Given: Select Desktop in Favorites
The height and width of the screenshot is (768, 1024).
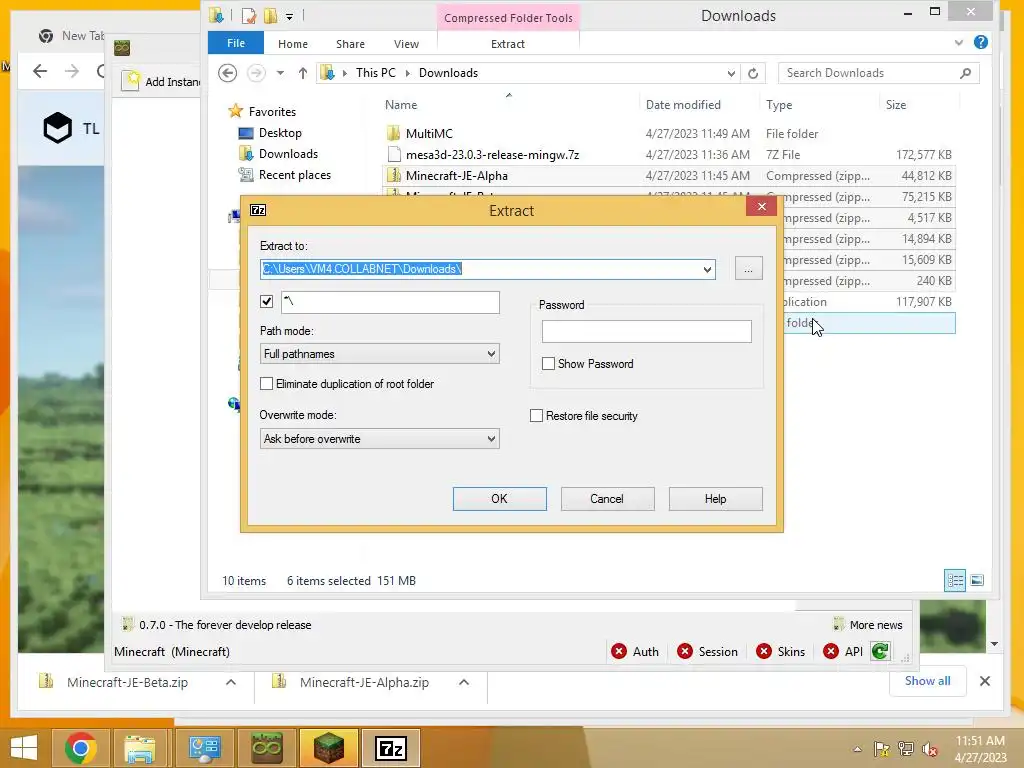Looking at the screenshot, I should [280, 133].
